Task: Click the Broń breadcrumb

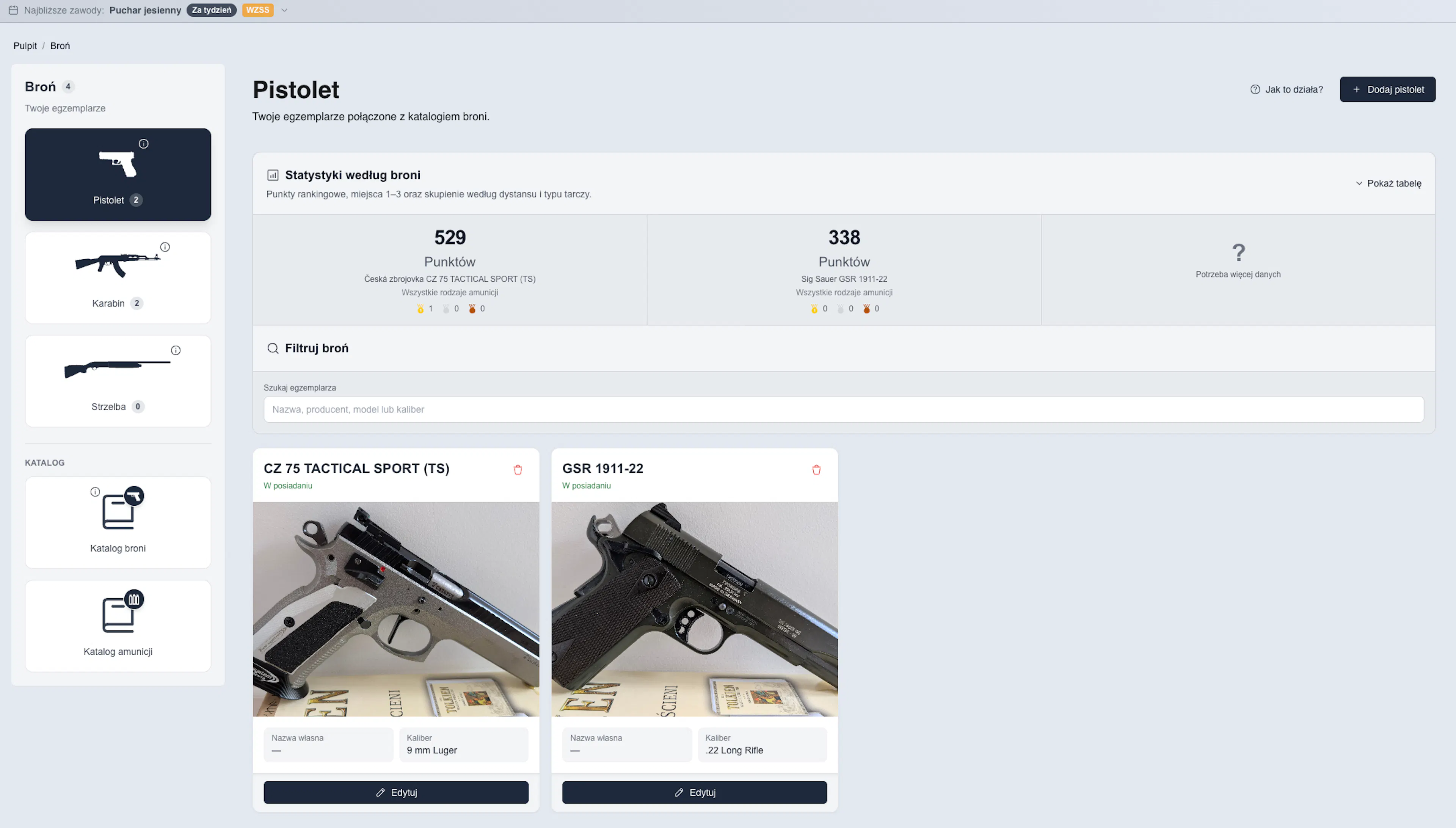Action: click(x=60, y=45)
